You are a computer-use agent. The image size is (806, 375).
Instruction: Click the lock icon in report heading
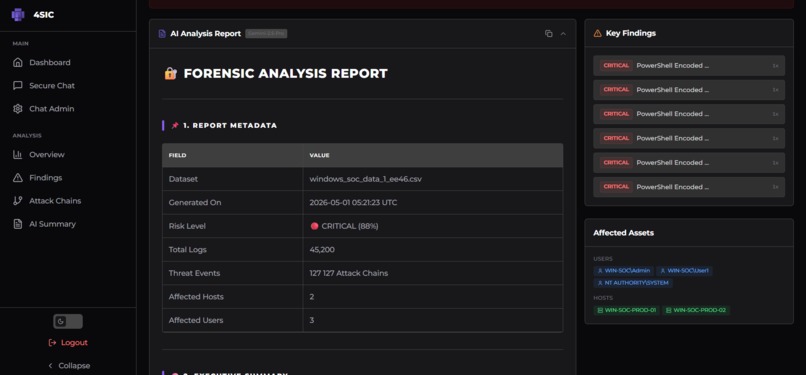click(x=171, y=73)
